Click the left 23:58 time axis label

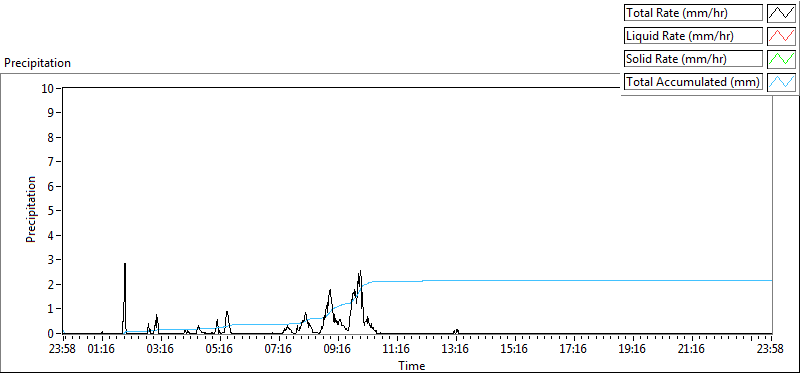[62, 350]
